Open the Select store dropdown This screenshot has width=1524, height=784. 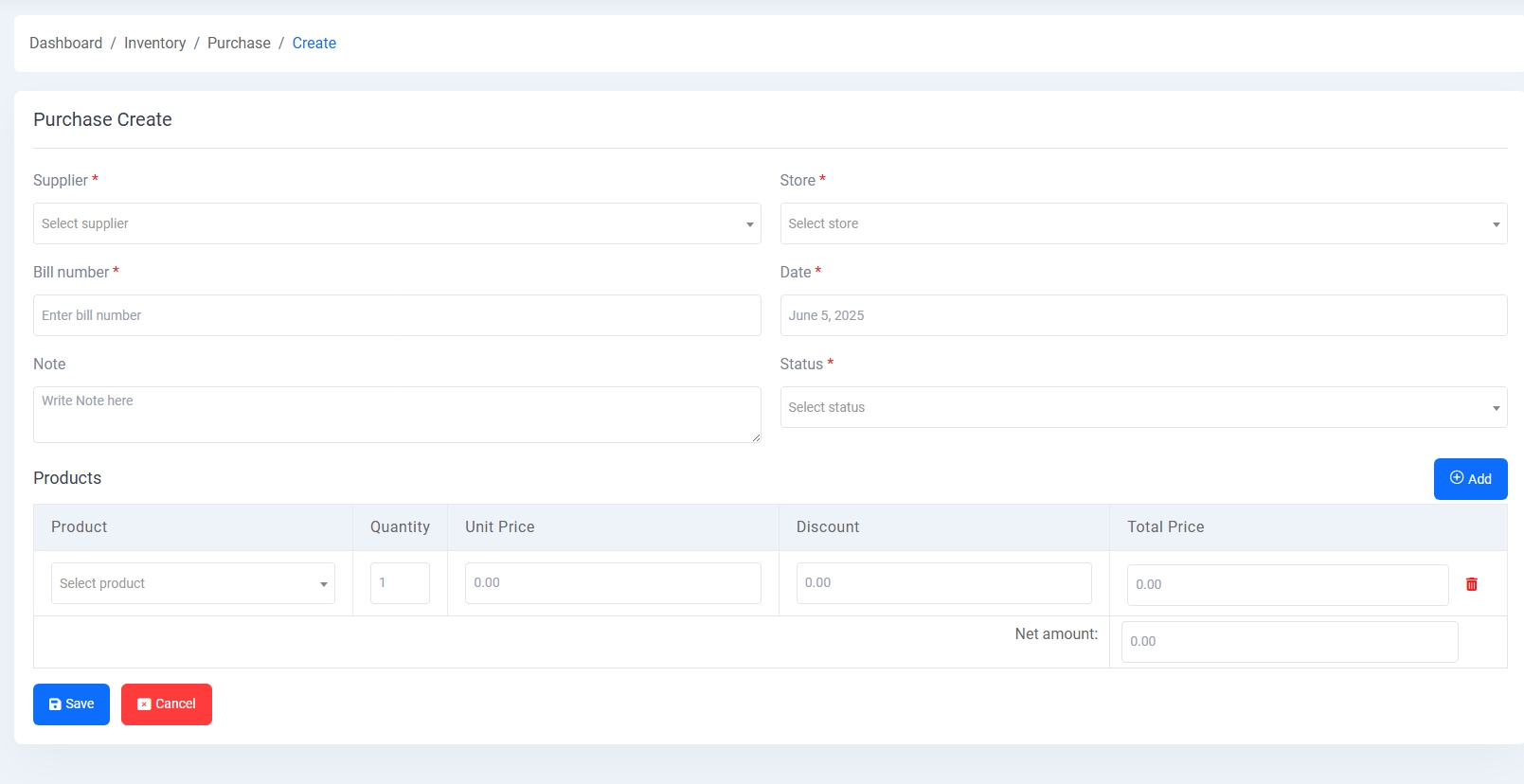[x=1143, y=223]
